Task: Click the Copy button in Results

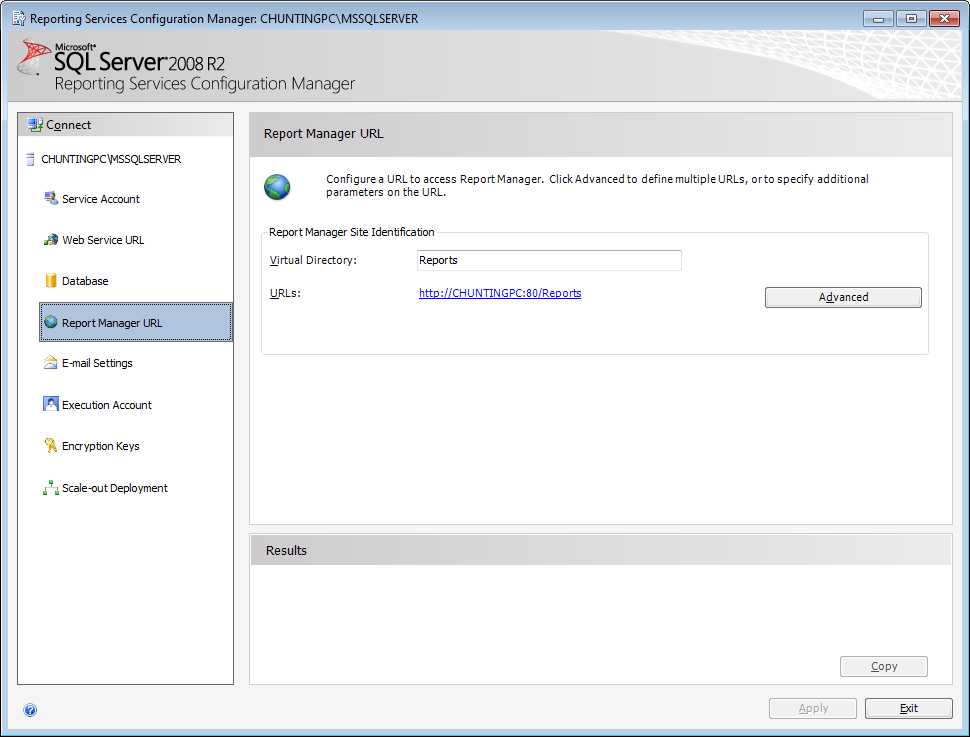Action: click(883, 666)
